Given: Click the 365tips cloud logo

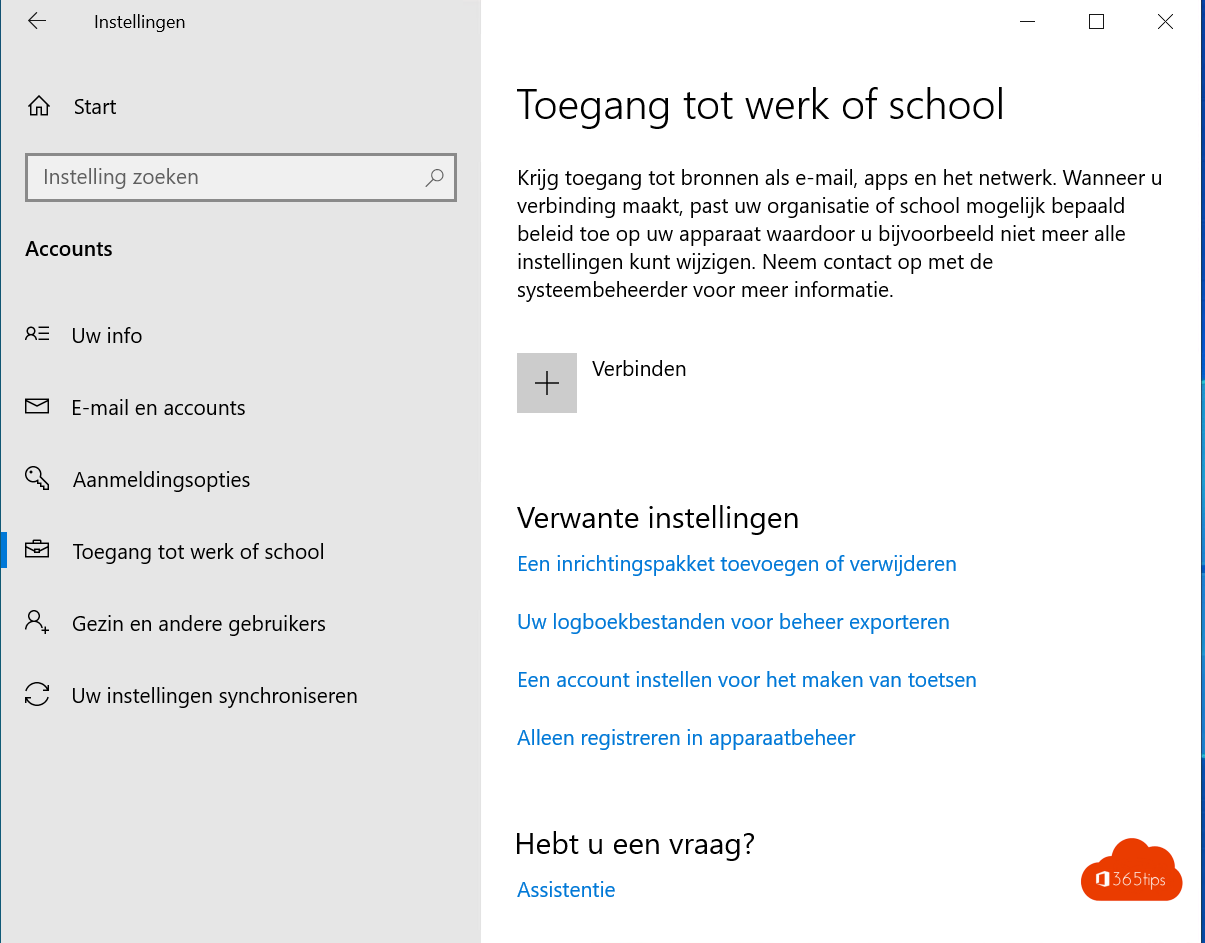Looking at the screenshot, I should 1131,870.
